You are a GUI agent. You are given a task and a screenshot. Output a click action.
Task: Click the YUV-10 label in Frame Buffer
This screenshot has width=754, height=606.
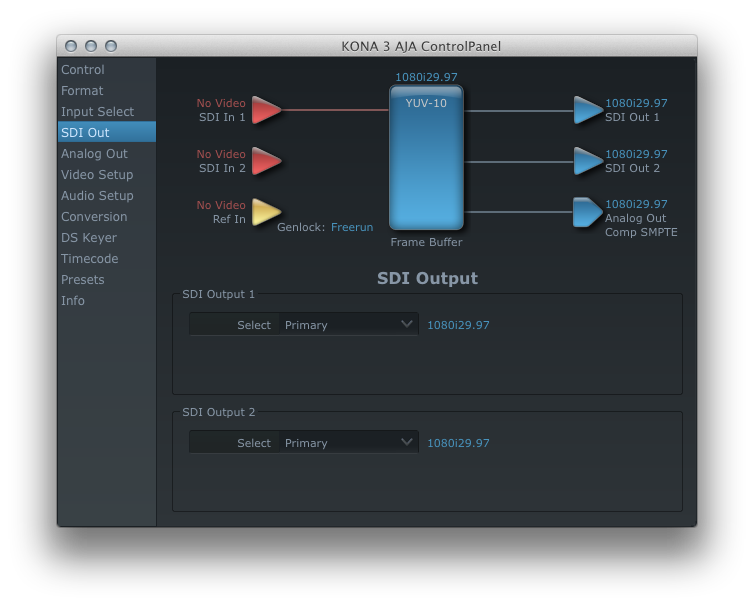[x=426, y=103]
